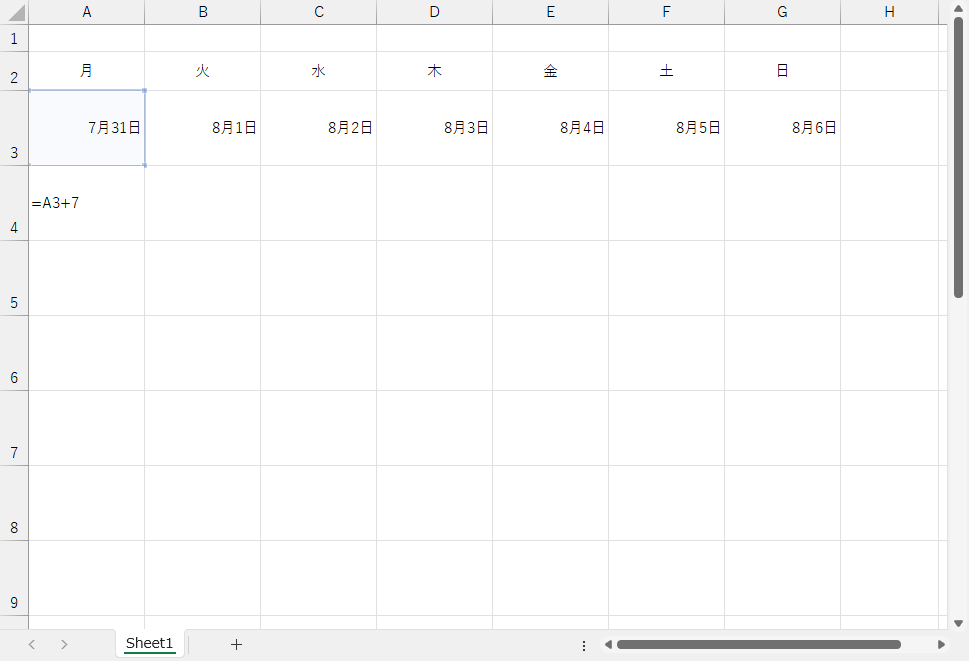Select cell containing 木
This screenshot has height=661, width=969.
click(x=434, y=71)
